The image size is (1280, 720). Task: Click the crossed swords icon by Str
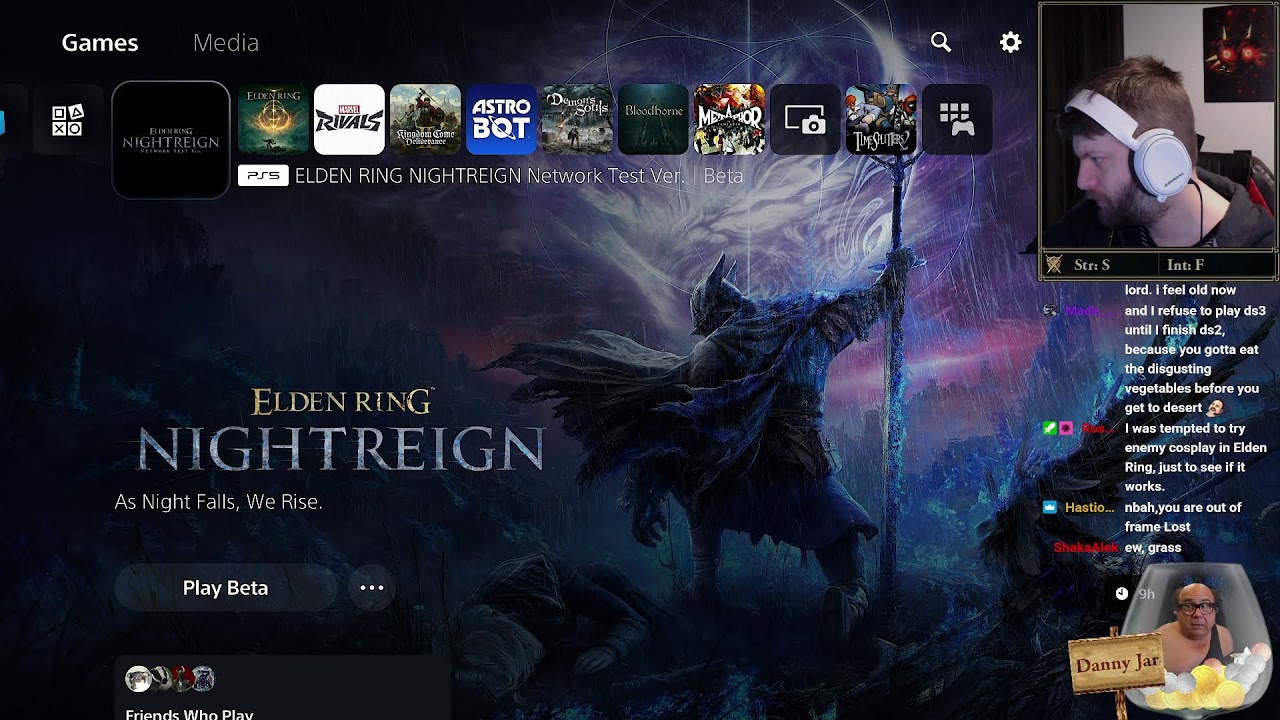point(1053,265)
